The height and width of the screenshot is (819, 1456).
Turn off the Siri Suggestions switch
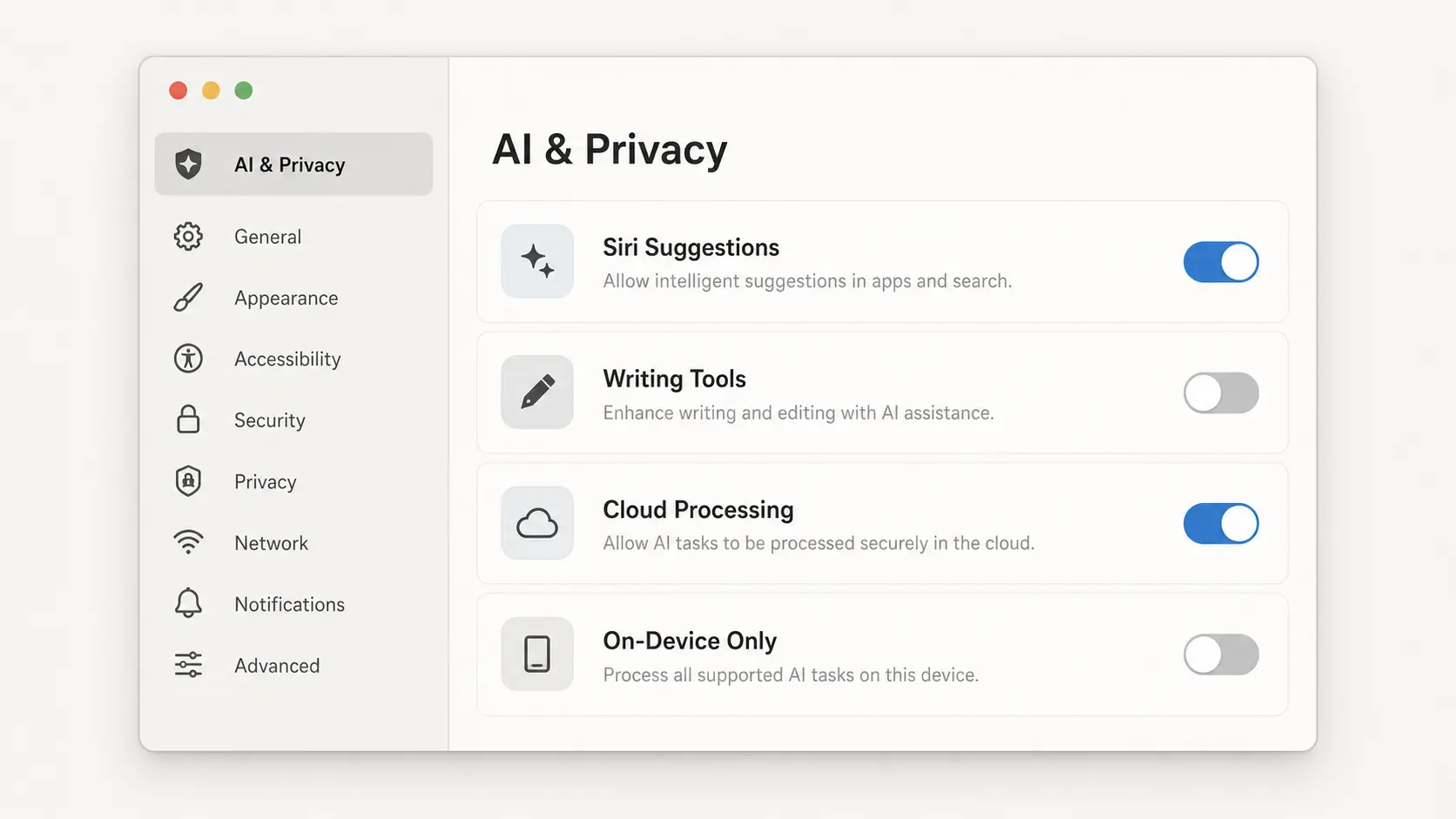[1221, 262]
